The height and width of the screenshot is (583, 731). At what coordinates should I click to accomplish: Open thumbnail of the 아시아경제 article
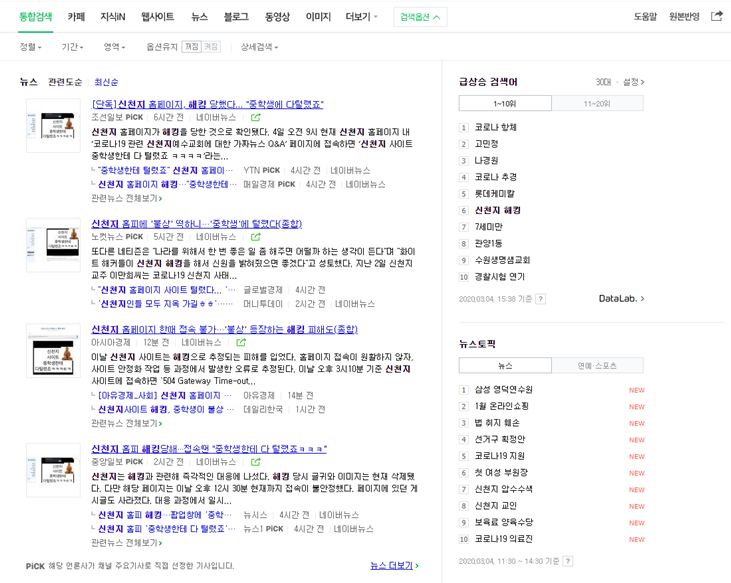point(53,350)
